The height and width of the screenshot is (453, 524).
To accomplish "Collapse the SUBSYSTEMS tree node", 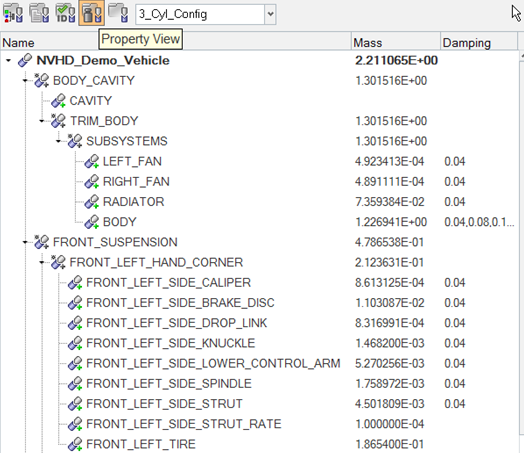I will pyautogui.click(x=58, y=141).
